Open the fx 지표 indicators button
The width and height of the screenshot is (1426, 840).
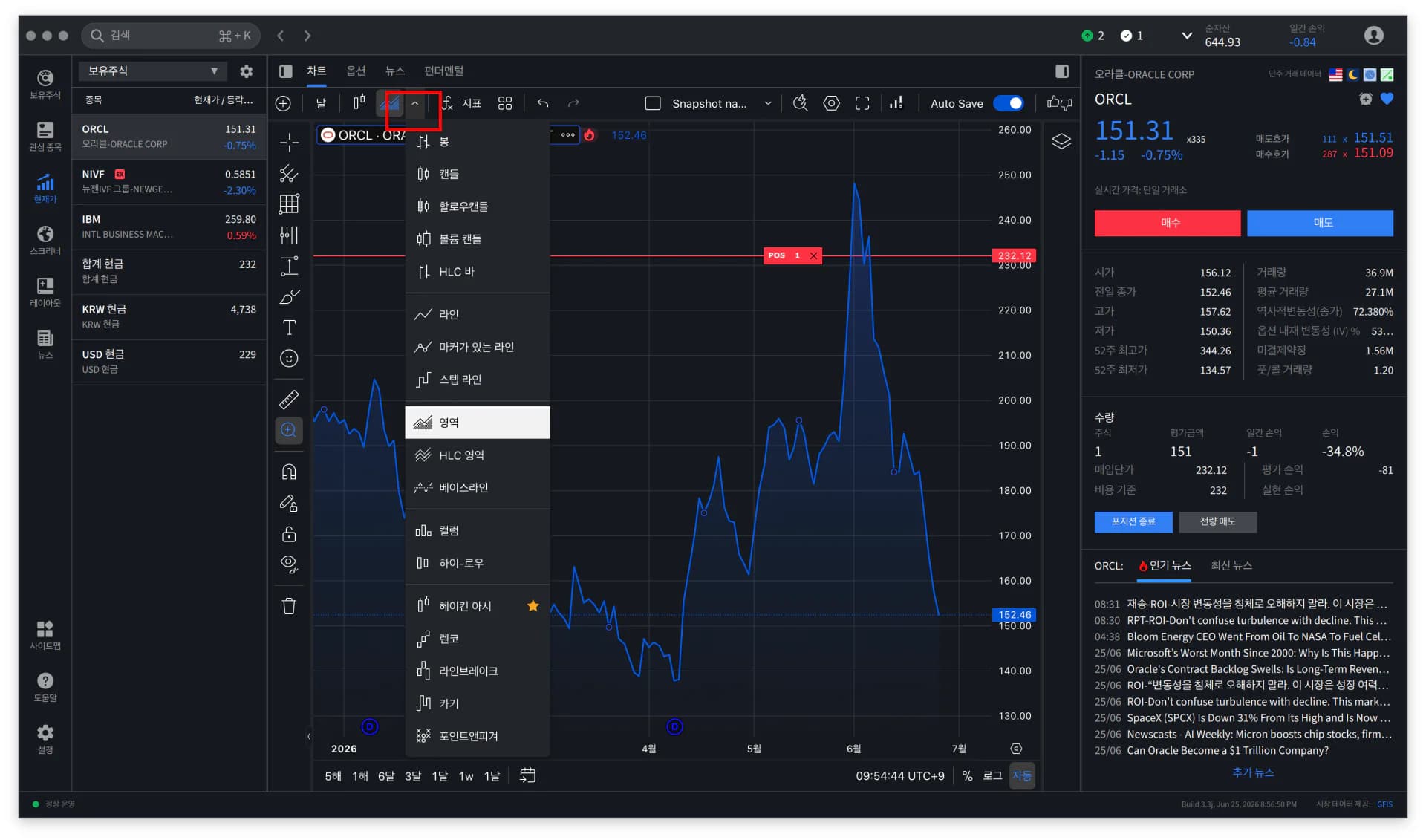pos(462,103)
